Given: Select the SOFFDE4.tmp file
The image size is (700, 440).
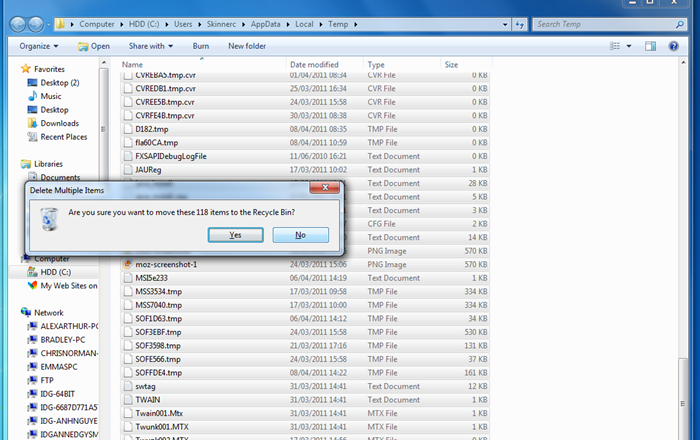Looking at the screenshot, I should tap(305, 373).
